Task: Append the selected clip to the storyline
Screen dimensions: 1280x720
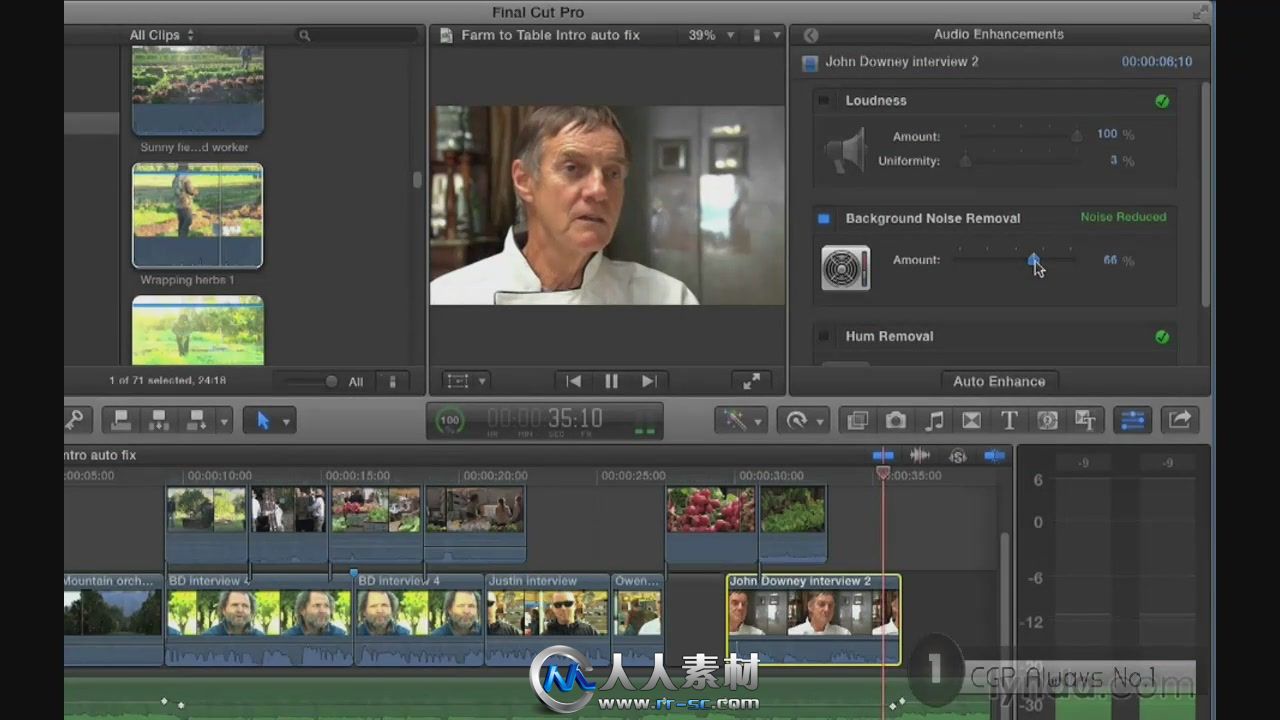Action: [195, 420]
